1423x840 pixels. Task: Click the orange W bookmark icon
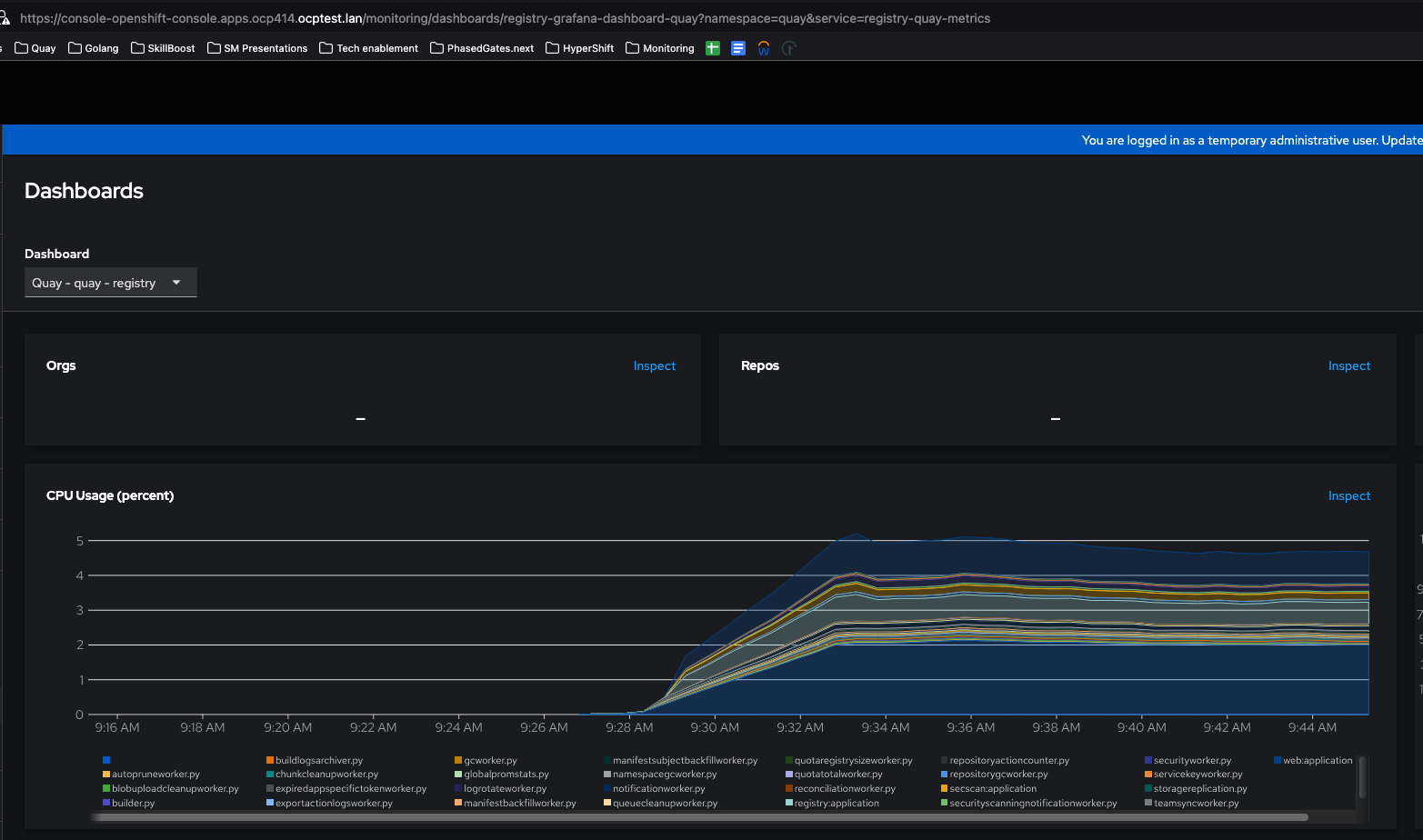(764, 48)
